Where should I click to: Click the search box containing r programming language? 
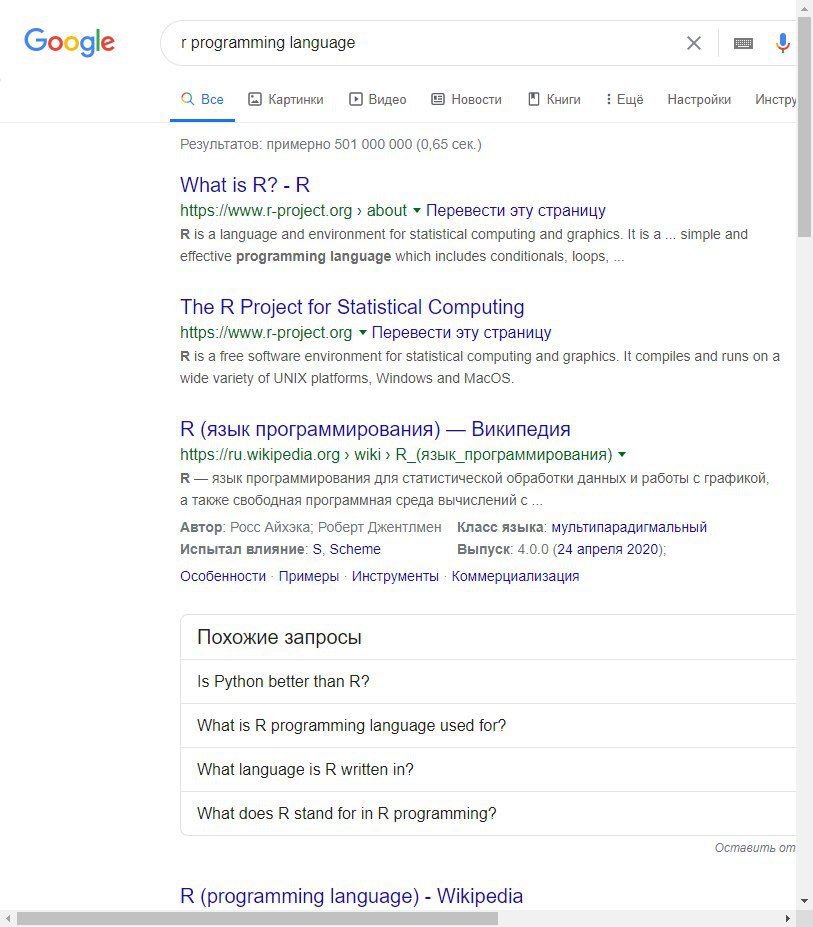tap(426, 43)
